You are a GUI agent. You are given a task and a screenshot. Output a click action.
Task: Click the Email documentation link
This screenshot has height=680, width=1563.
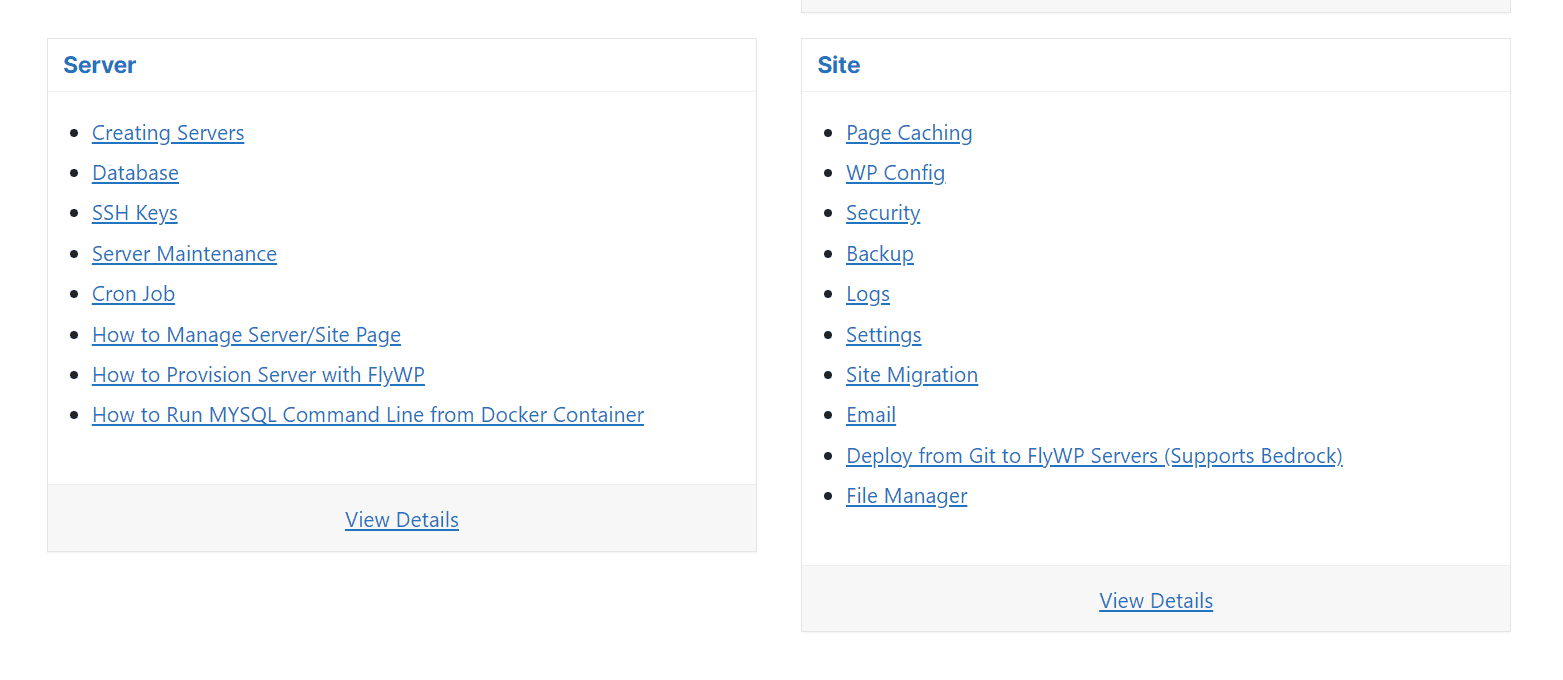click(x=871, y=415)
